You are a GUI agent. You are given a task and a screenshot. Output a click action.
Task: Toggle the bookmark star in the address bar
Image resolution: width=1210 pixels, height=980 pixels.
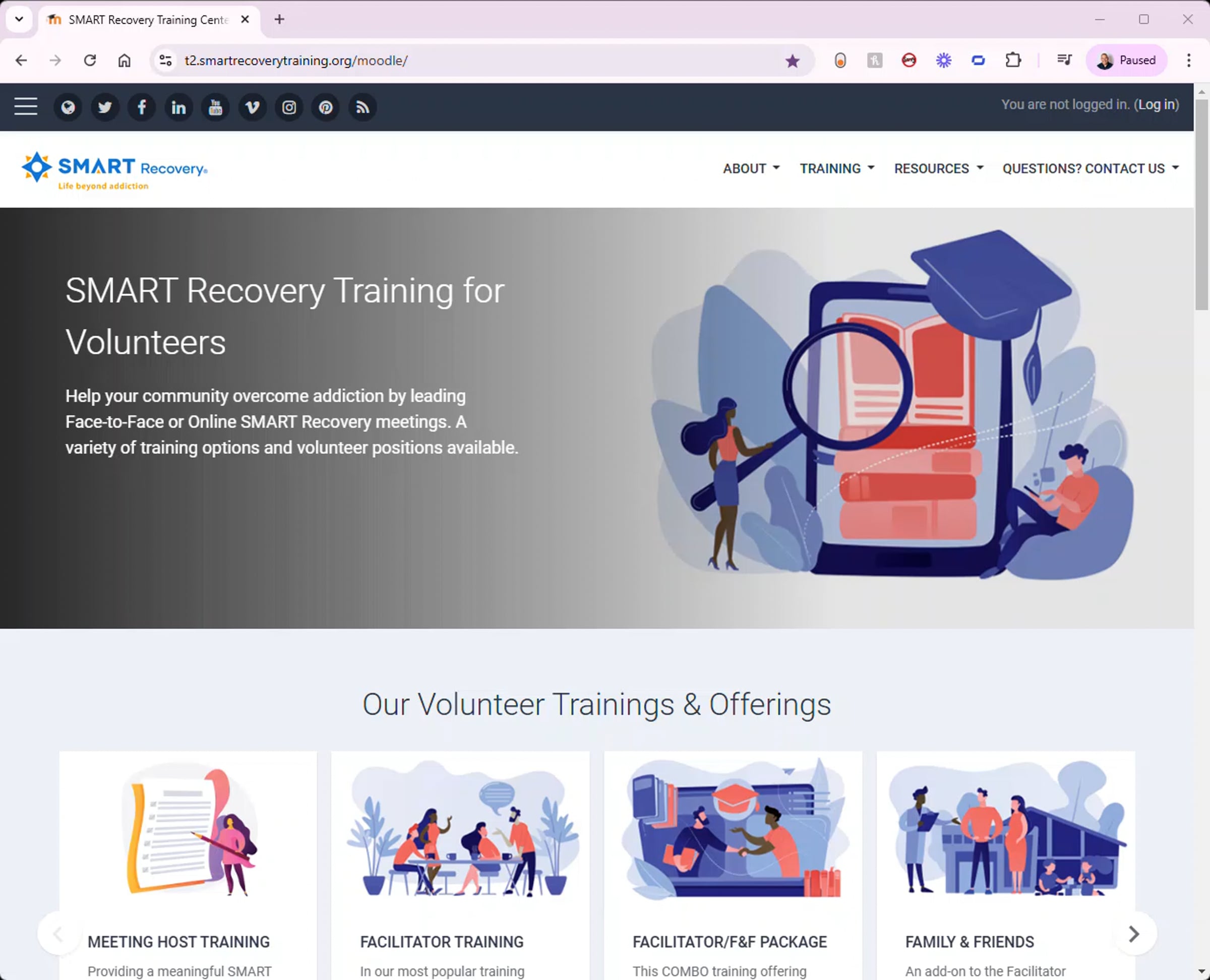tap(793, 60)
